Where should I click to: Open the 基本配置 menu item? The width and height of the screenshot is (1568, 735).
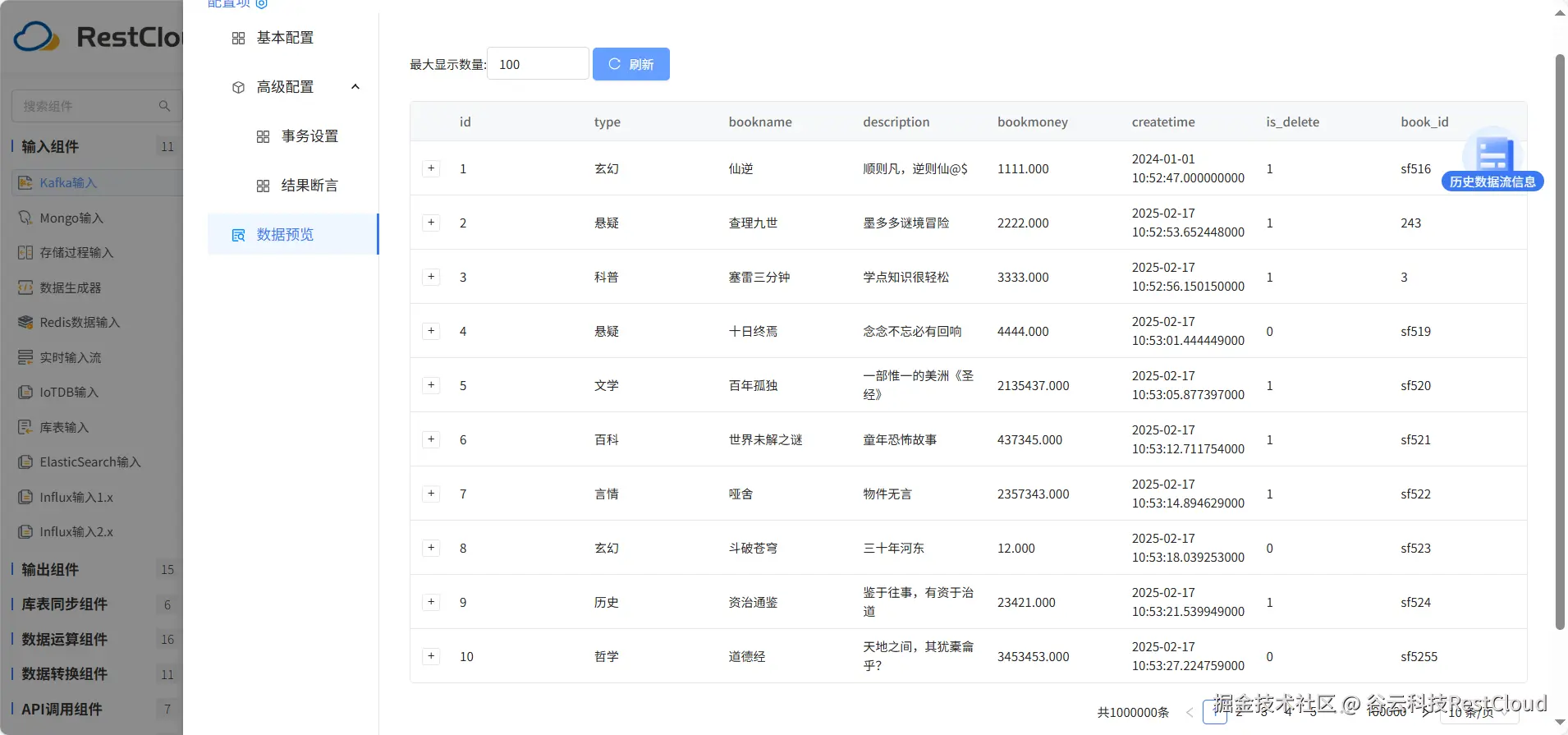(x=285, y=38)
